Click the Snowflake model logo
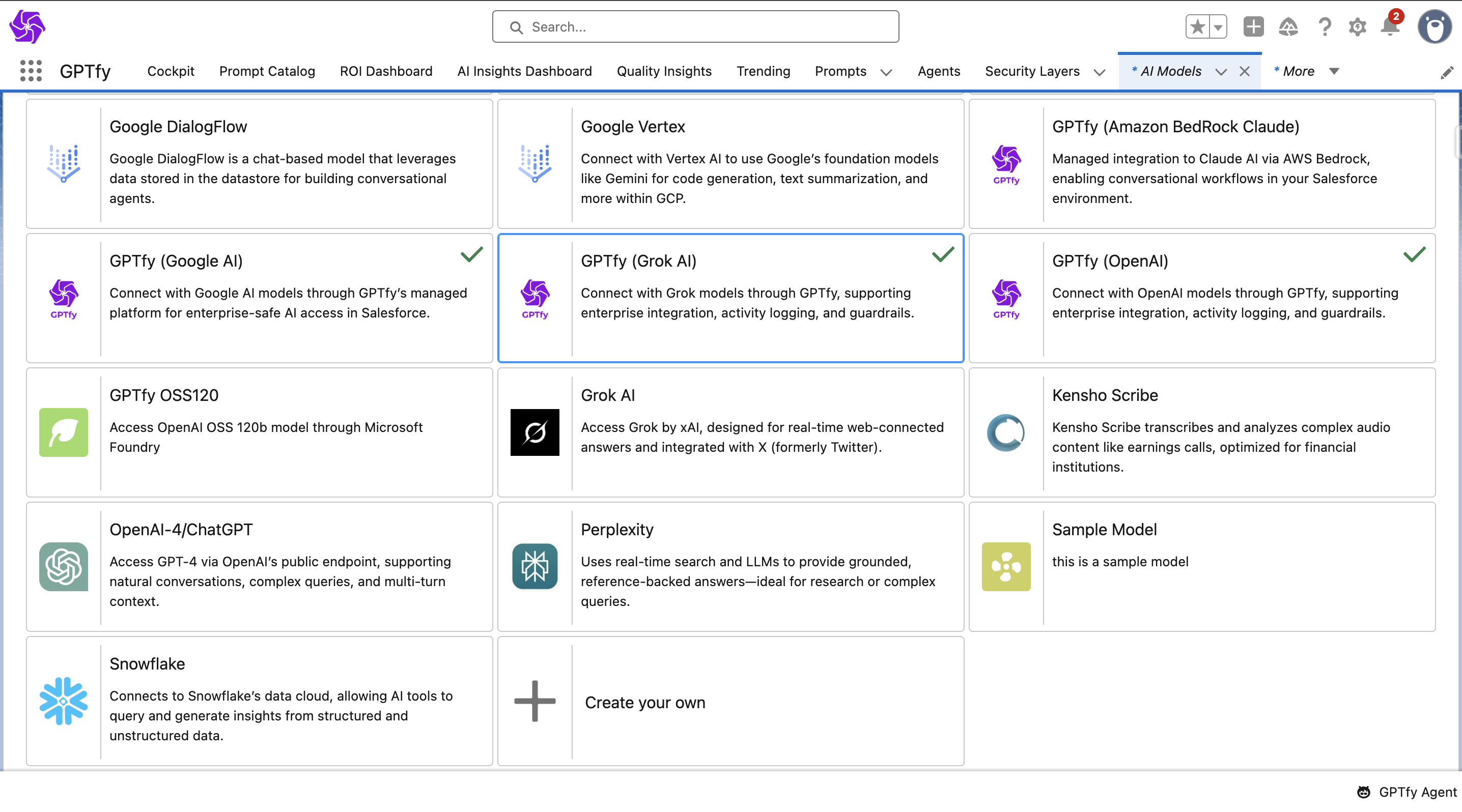 point(63,701)
